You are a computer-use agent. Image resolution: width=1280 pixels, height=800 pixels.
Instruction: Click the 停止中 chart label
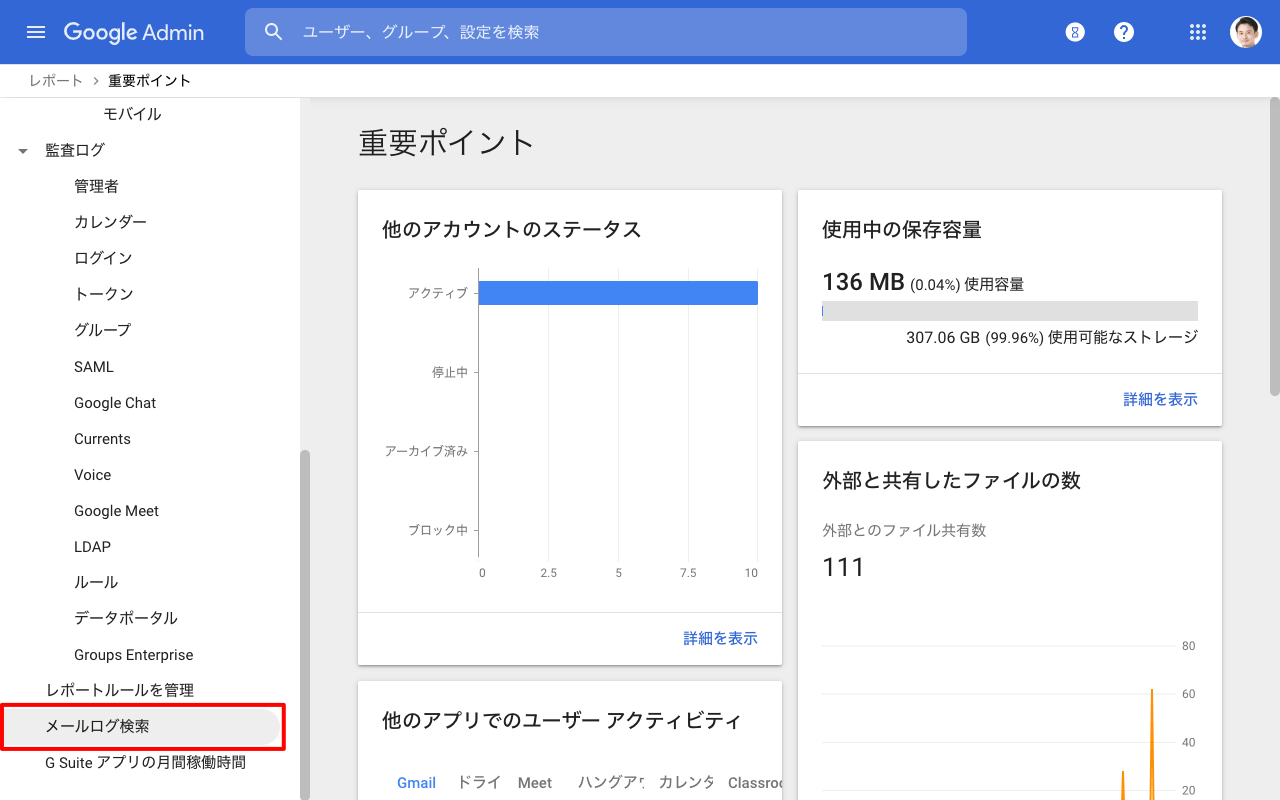tap(450, 372)
